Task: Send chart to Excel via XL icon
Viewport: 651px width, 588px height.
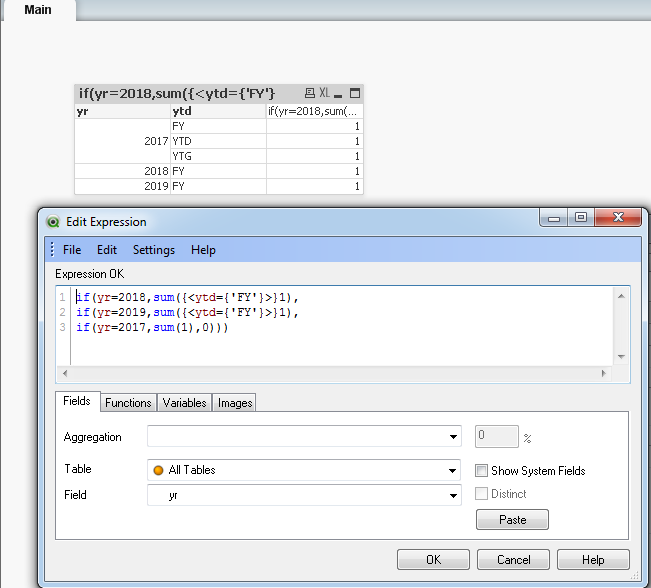Action: pyautogui.click(x=324, y=93)
